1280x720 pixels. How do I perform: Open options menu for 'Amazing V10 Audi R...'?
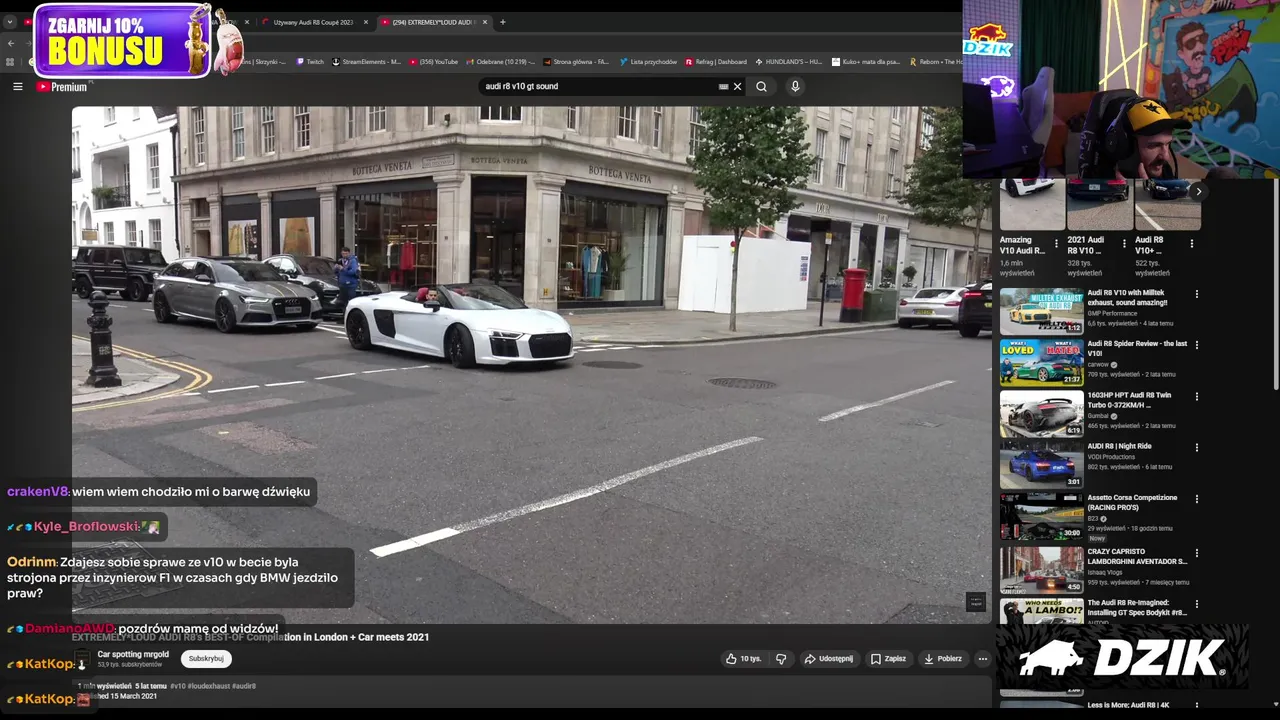click(x=1056, y=243)
